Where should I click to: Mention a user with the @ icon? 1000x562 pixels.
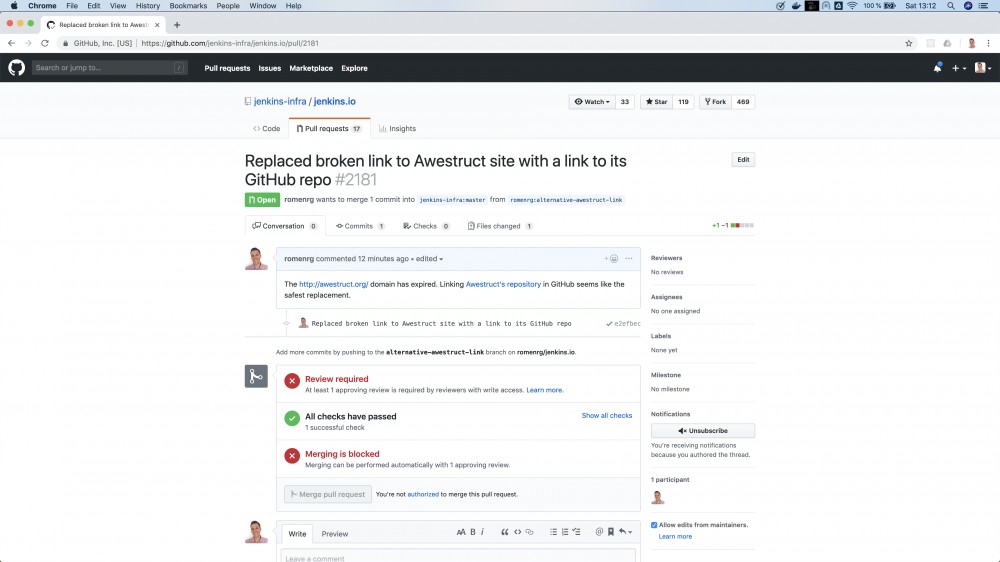tap(599, 532)
